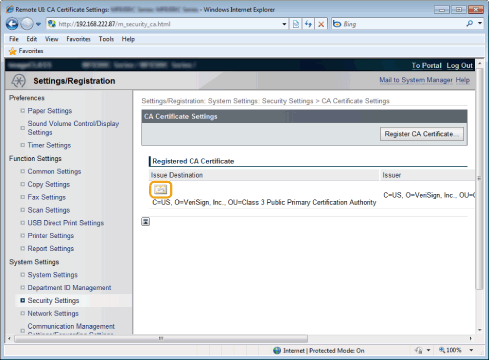Open System Settings sub-item link
The width and height of the screenshot is (489, 360).
52,275
